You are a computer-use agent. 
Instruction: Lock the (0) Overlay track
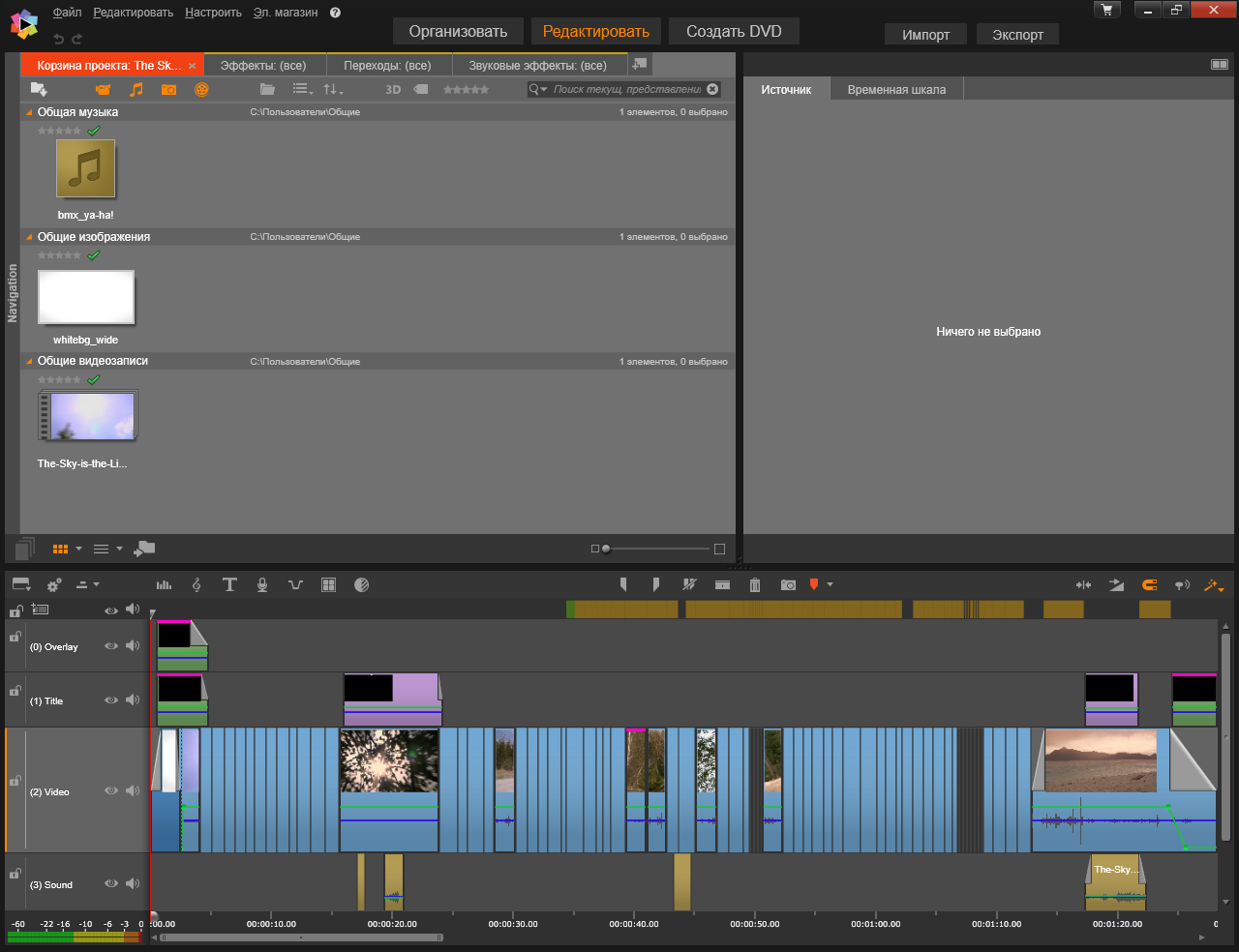(x=15, y=637)
